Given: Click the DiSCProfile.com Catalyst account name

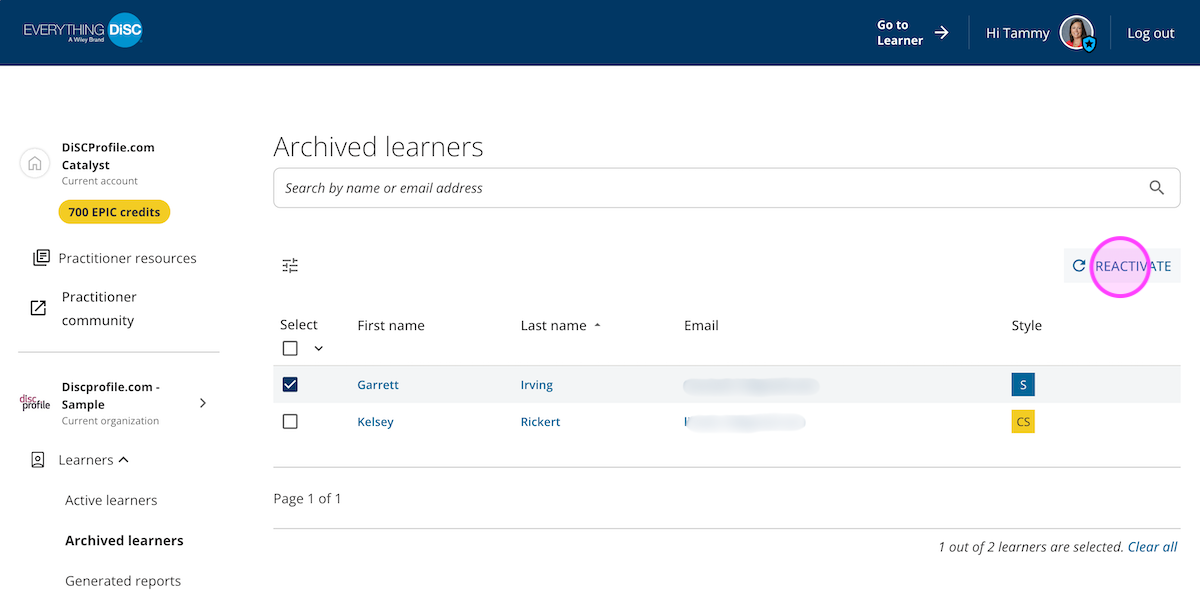Looking at the screenshot, I should 108,156.
